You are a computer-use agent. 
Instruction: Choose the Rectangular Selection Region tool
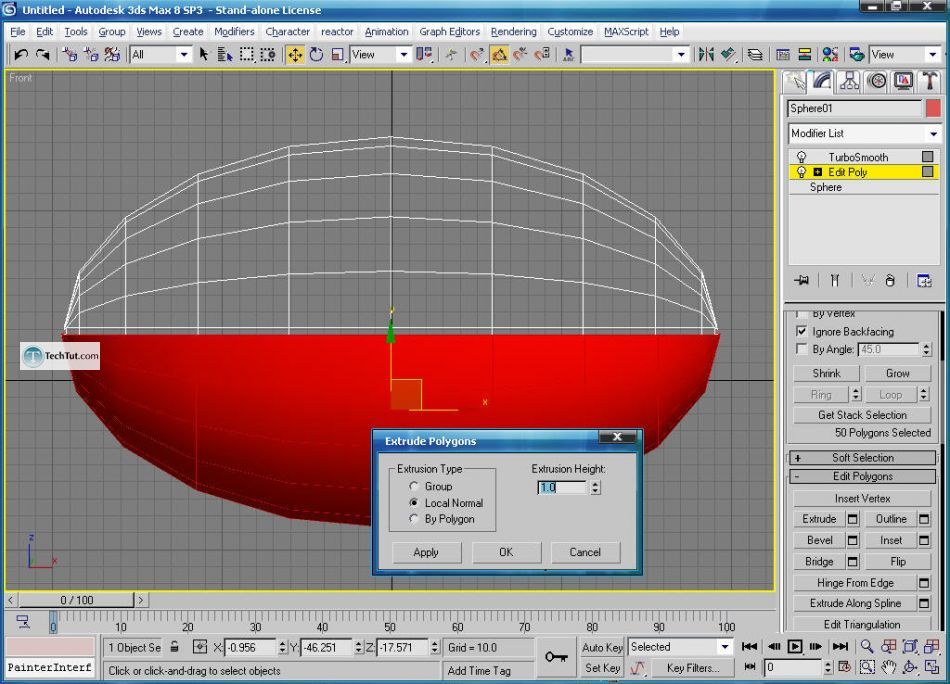pos(247,55)
